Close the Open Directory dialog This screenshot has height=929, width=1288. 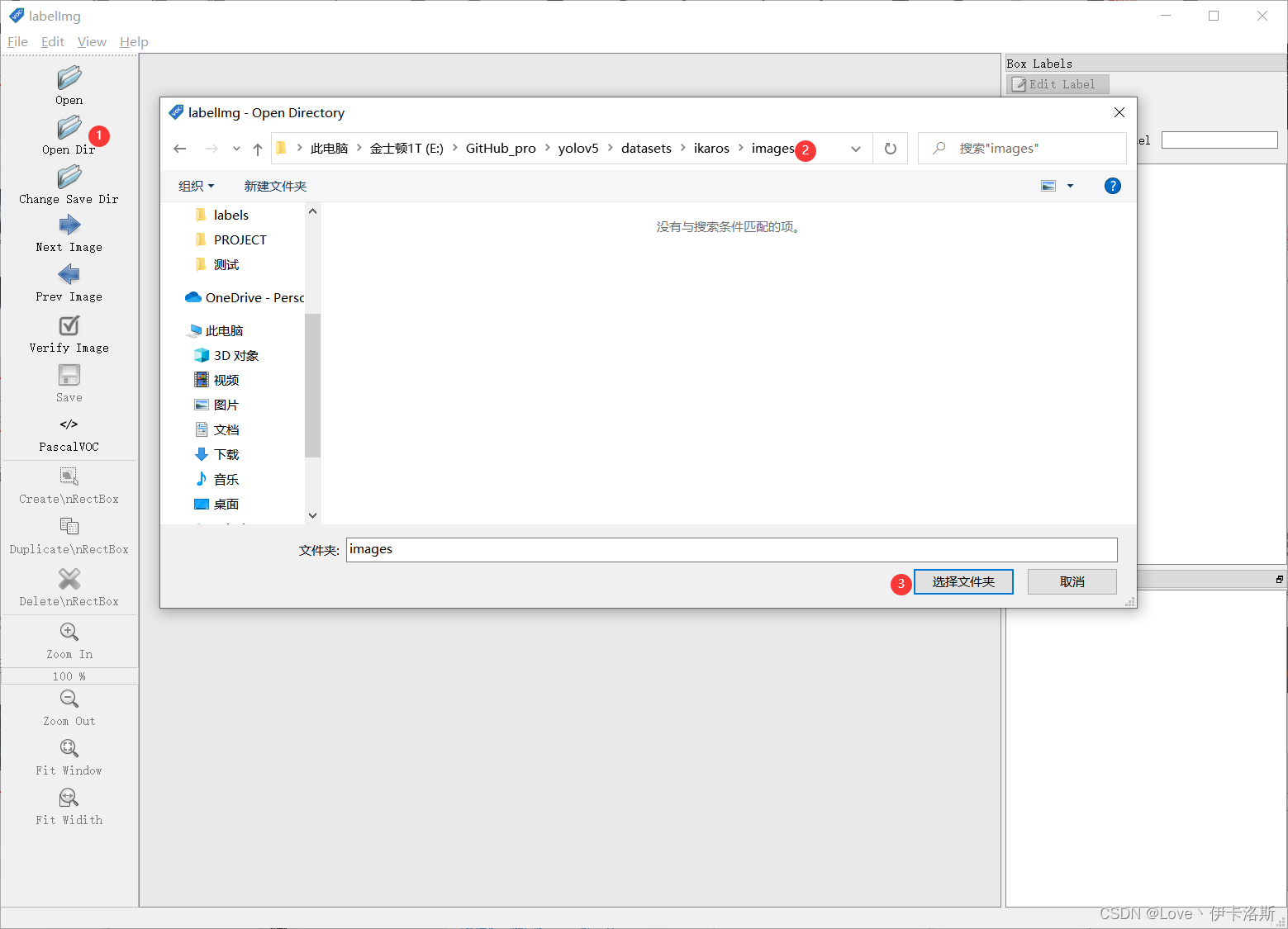1119,112
